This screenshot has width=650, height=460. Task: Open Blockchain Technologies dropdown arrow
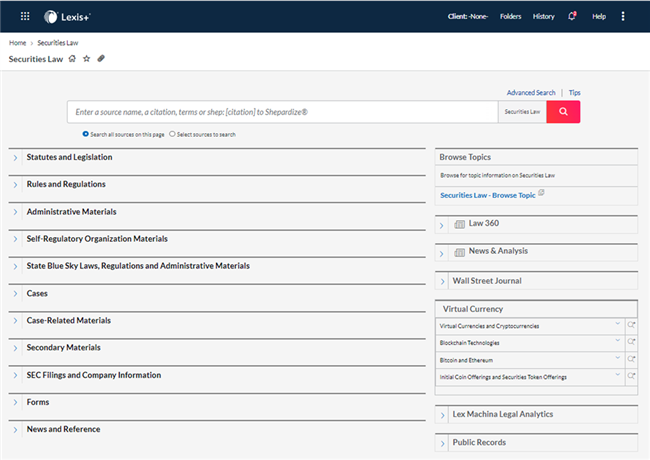617,341
